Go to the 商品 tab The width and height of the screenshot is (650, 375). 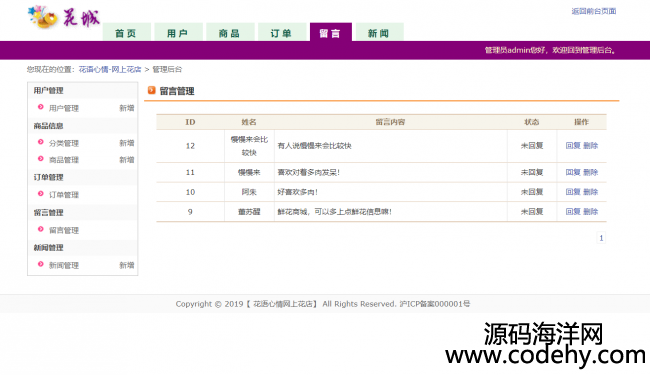pyautogui.click(x=230, y=32)
